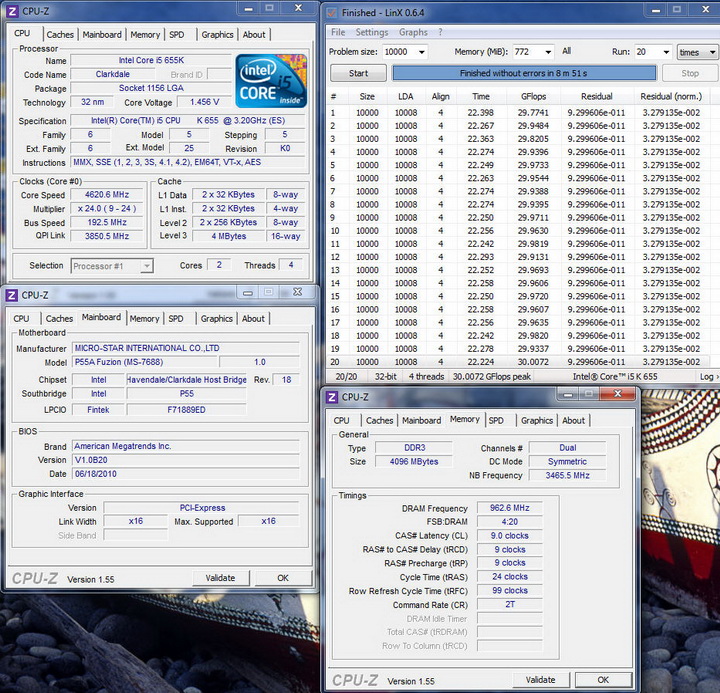Sort LinX results by Time column header
Viewport: 720px width, 693px height.
(481, 96)
